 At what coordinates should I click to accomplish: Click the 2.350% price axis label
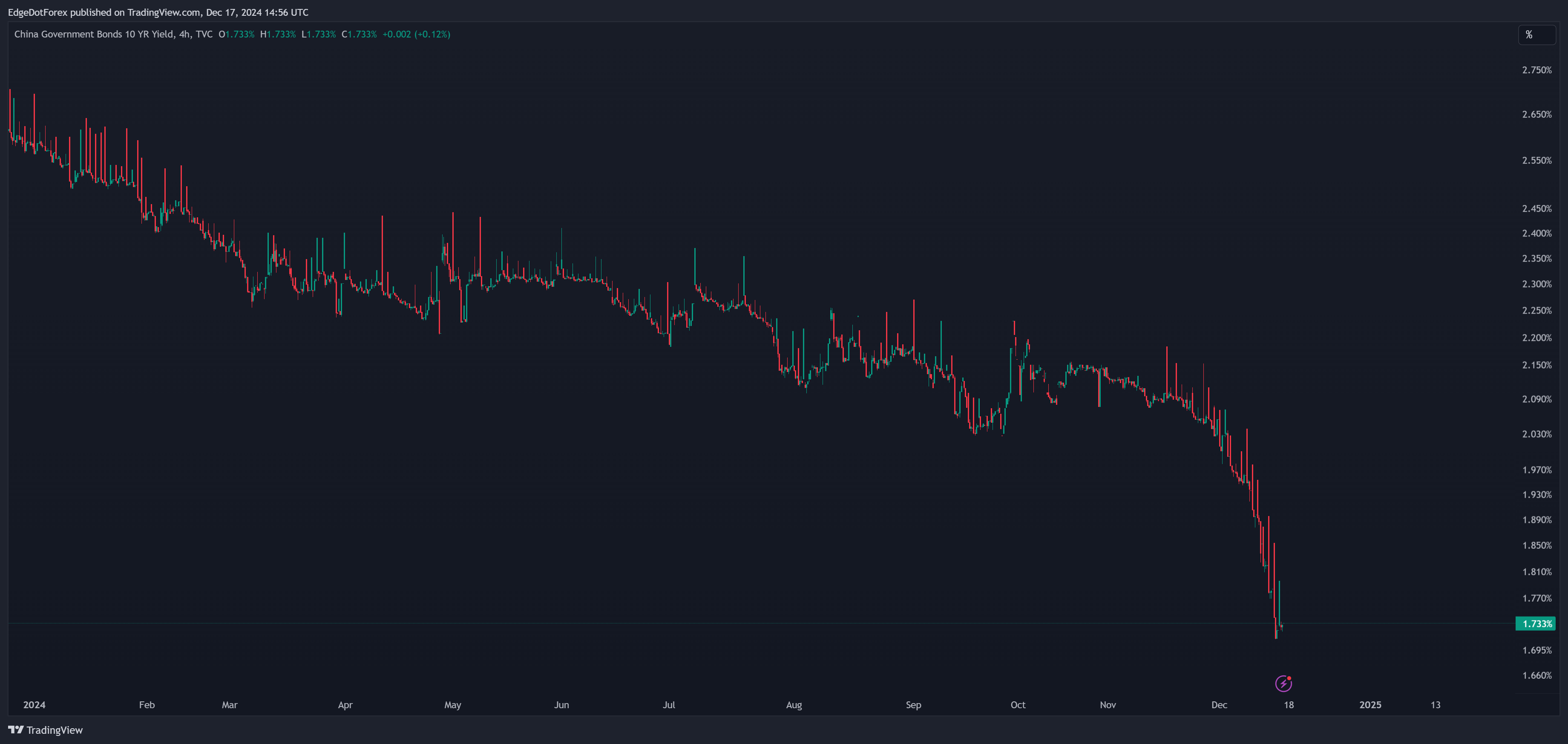pyautogui.click(x=1536, y=259)
